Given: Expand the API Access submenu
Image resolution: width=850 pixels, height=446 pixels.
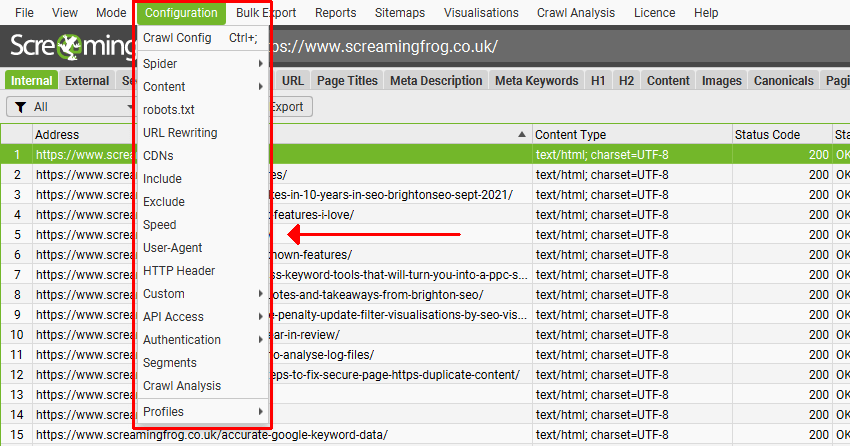Looking at the screenshot, I should coord(203,317).
